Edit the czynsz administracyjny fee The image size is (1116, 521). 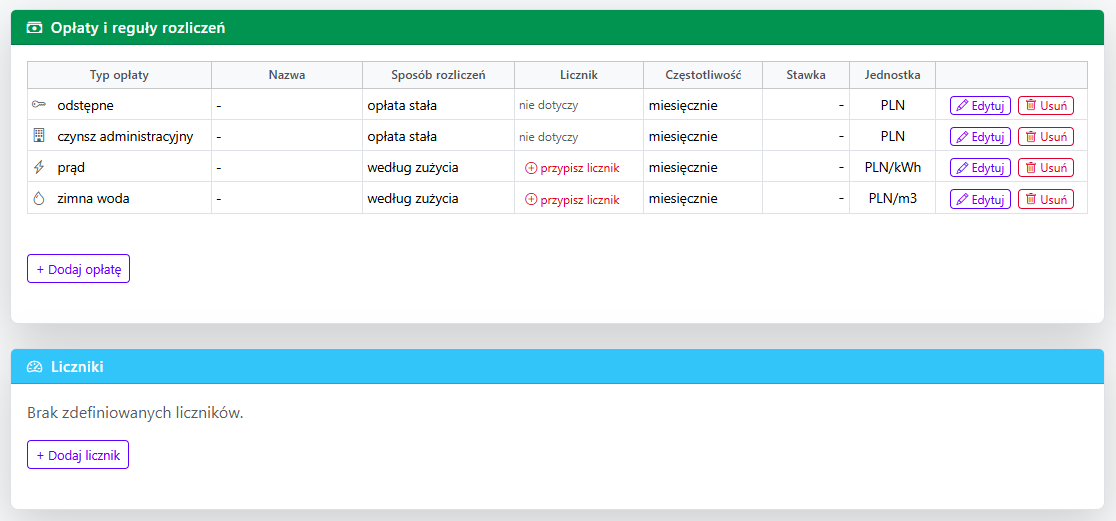[x=980, y=137]
